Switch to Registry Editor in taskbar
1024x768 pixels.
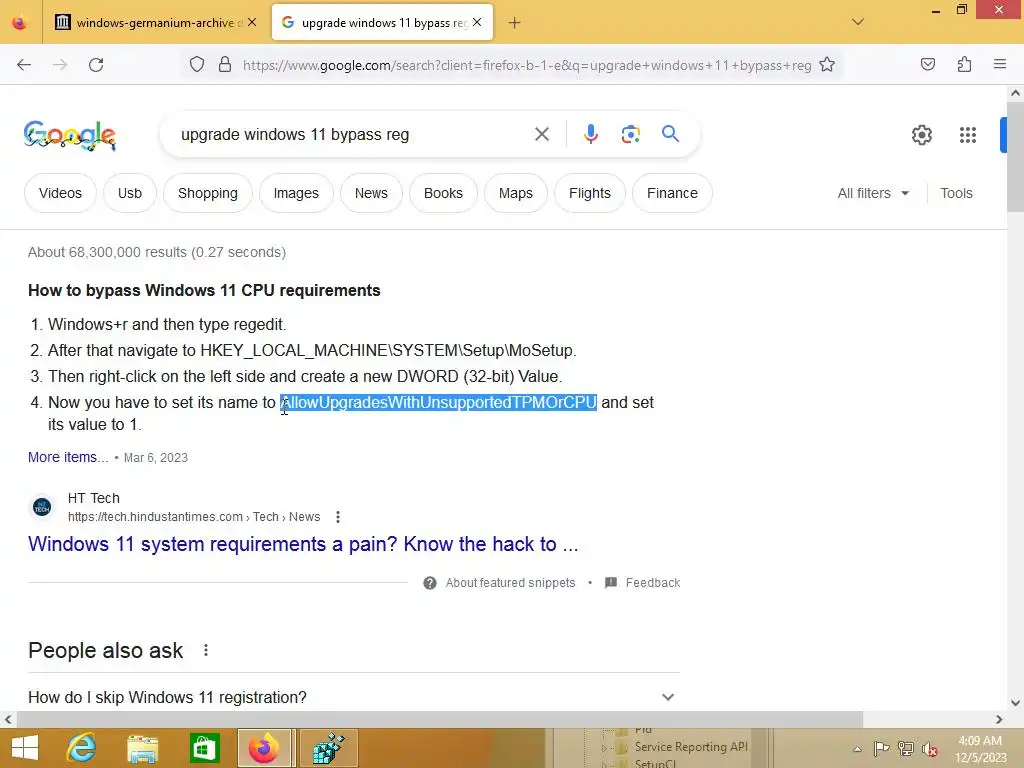point(328,748)
